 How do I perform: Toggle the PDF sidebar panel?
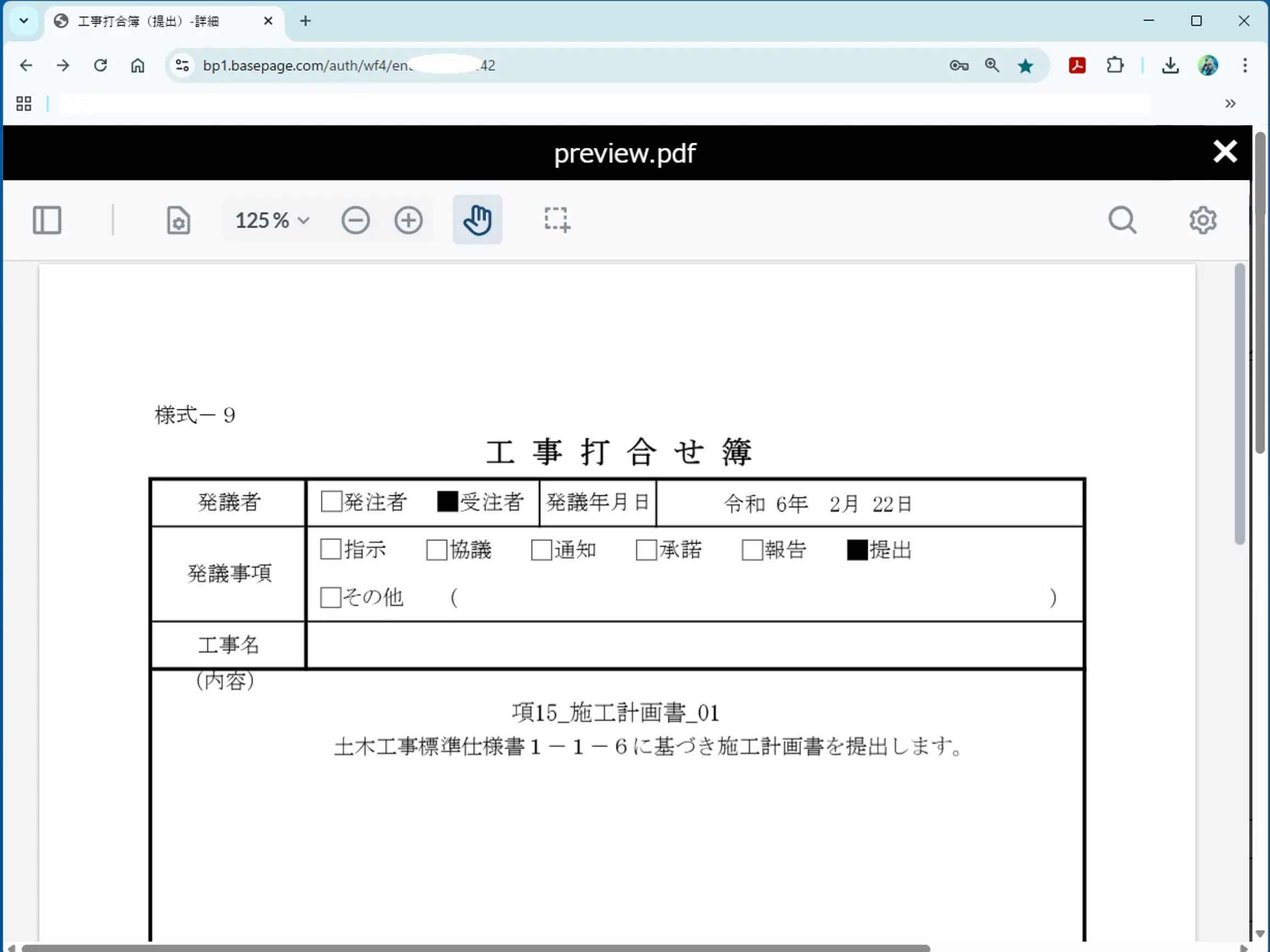(47, 220)
